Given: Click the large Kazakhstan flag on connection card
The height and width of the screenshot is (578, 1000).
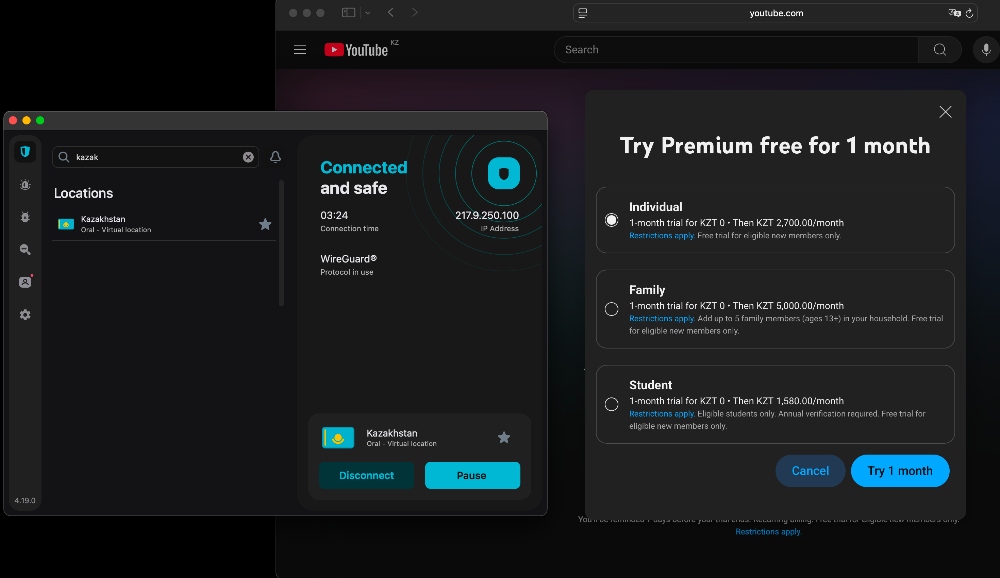Looking at the screenshot, I should point(338,438).
